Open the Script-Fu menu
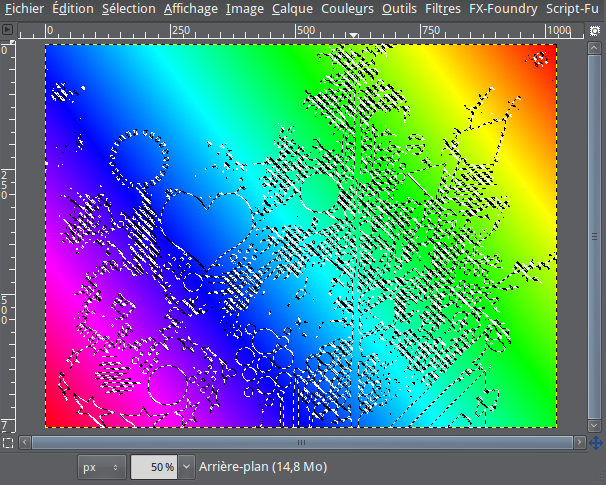Image resolution: width=606 pixels, height=485 pixels. click(575, 9)
